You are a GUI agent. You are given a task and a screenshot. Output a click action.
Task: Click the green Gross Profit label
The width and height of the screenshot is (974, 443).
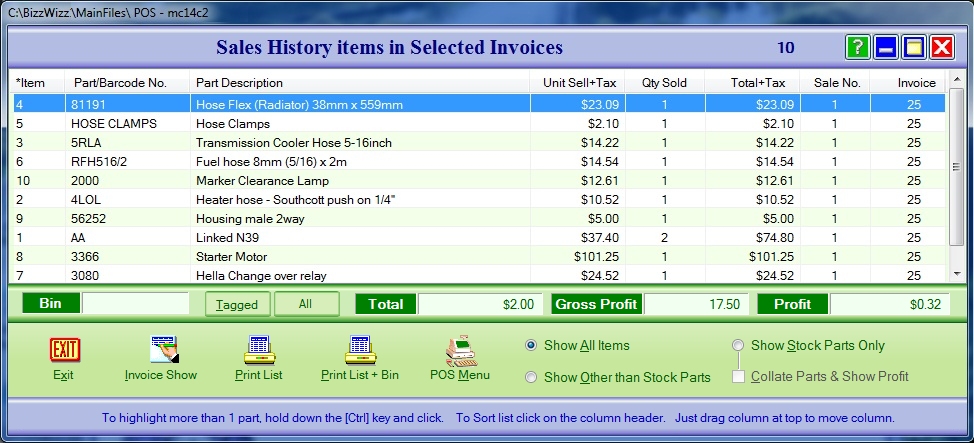pyautogui.click(x=596, y=304)
